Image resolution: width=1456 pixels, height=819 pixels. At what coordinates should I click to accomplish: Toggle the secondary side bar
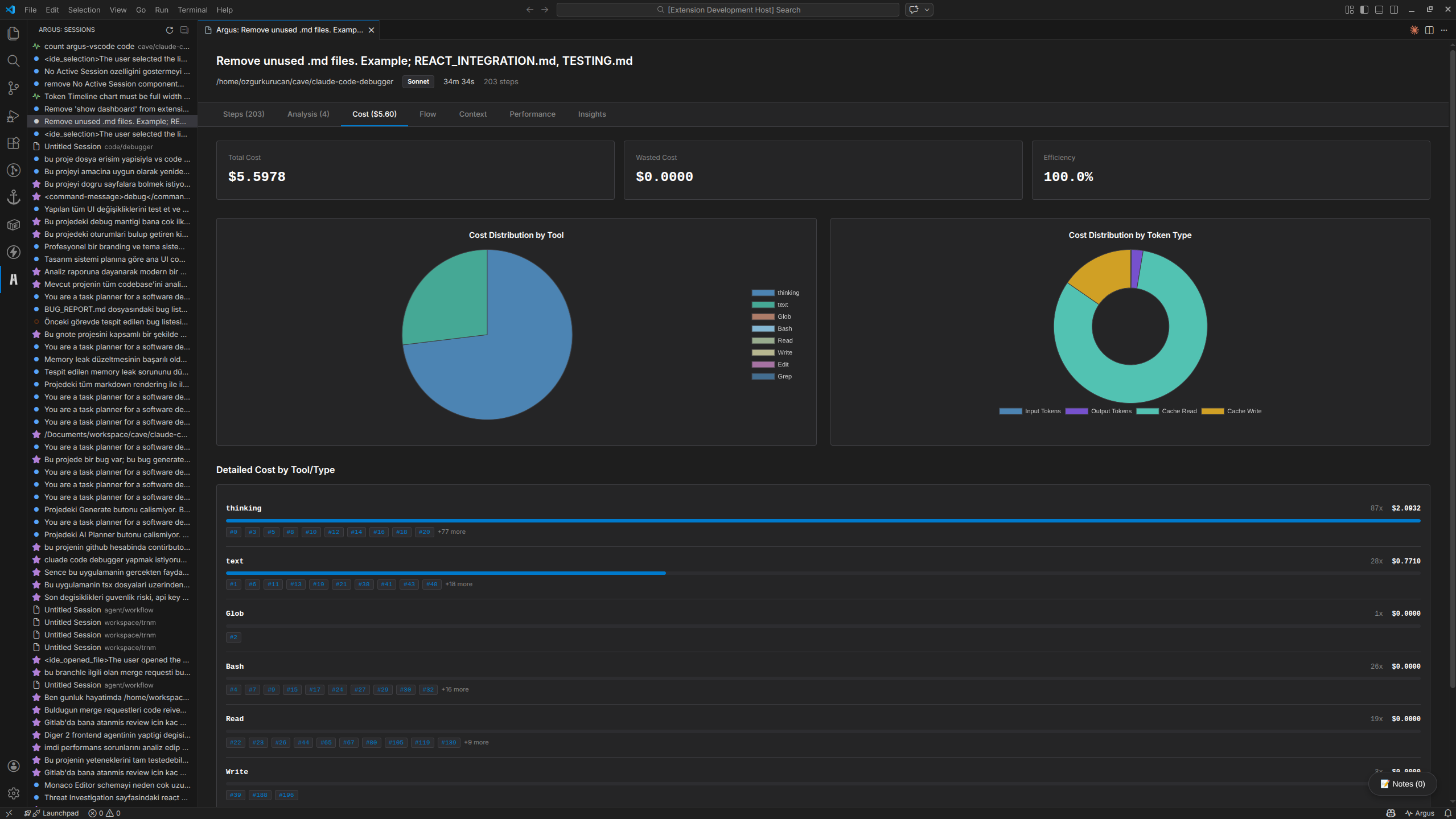(1394, 10)
